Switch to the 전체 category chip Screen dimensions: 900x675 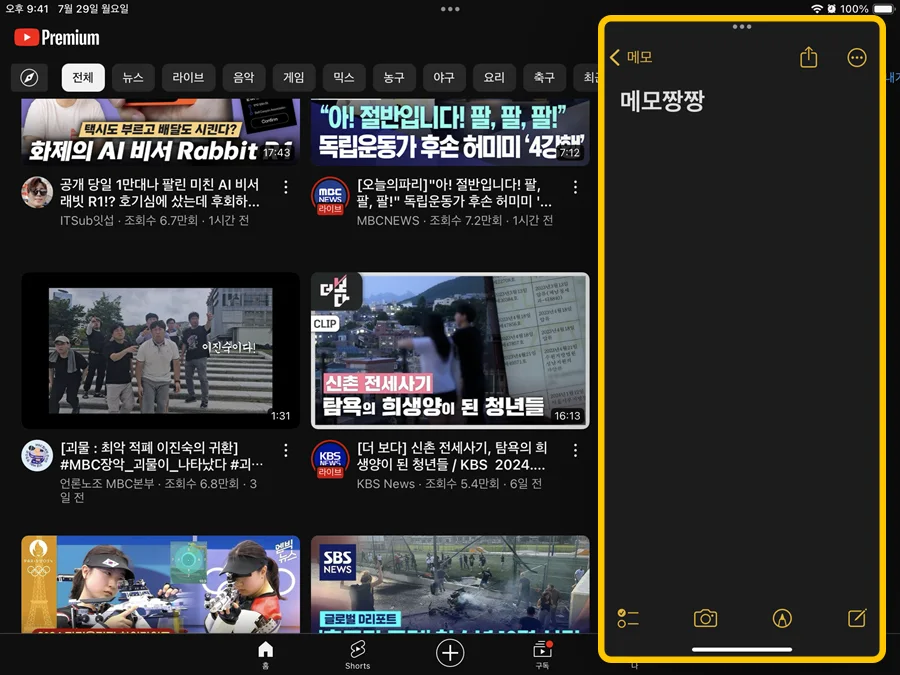(82, 77)
